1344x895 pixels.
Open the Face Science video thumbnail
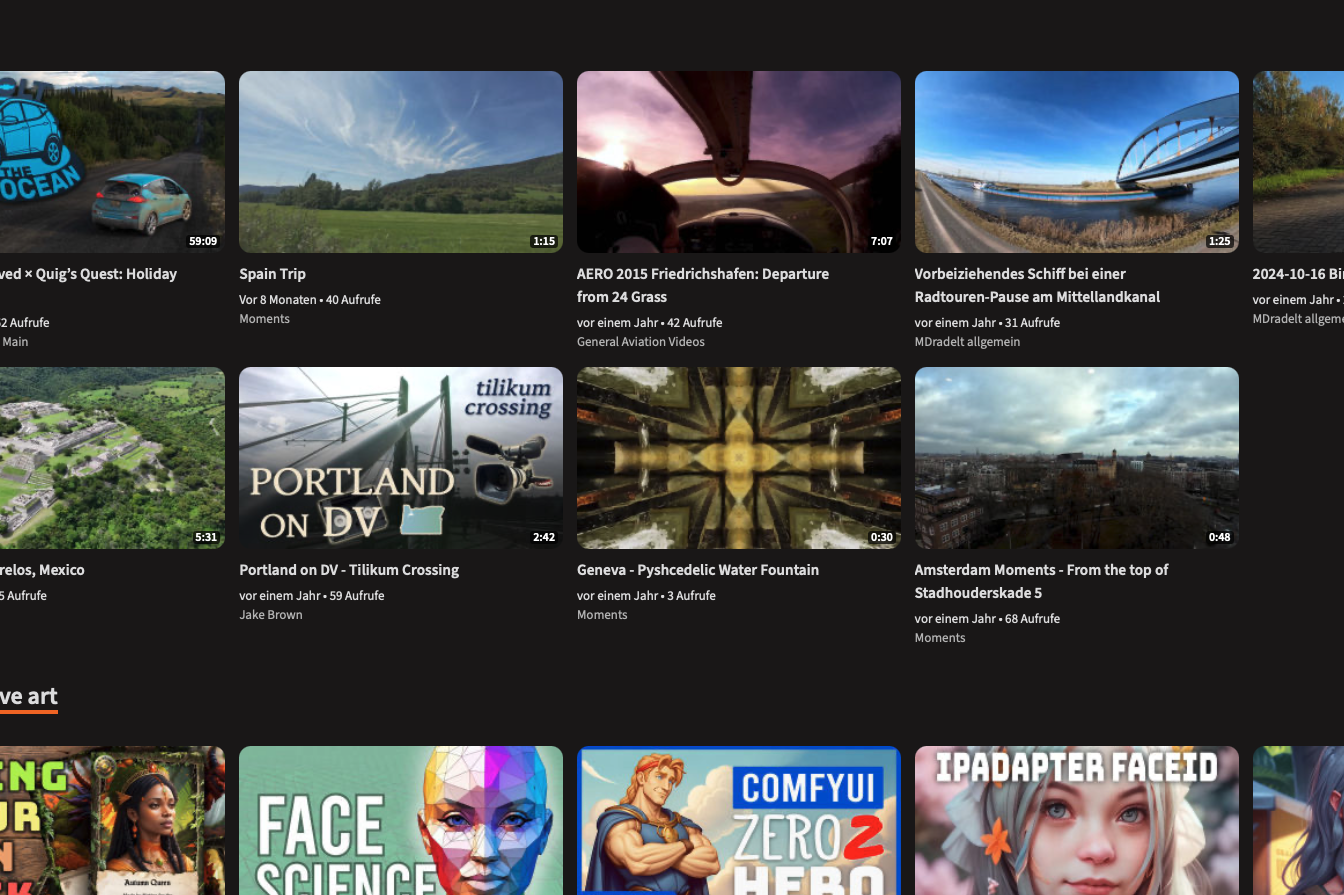click(x=400, y=820)
